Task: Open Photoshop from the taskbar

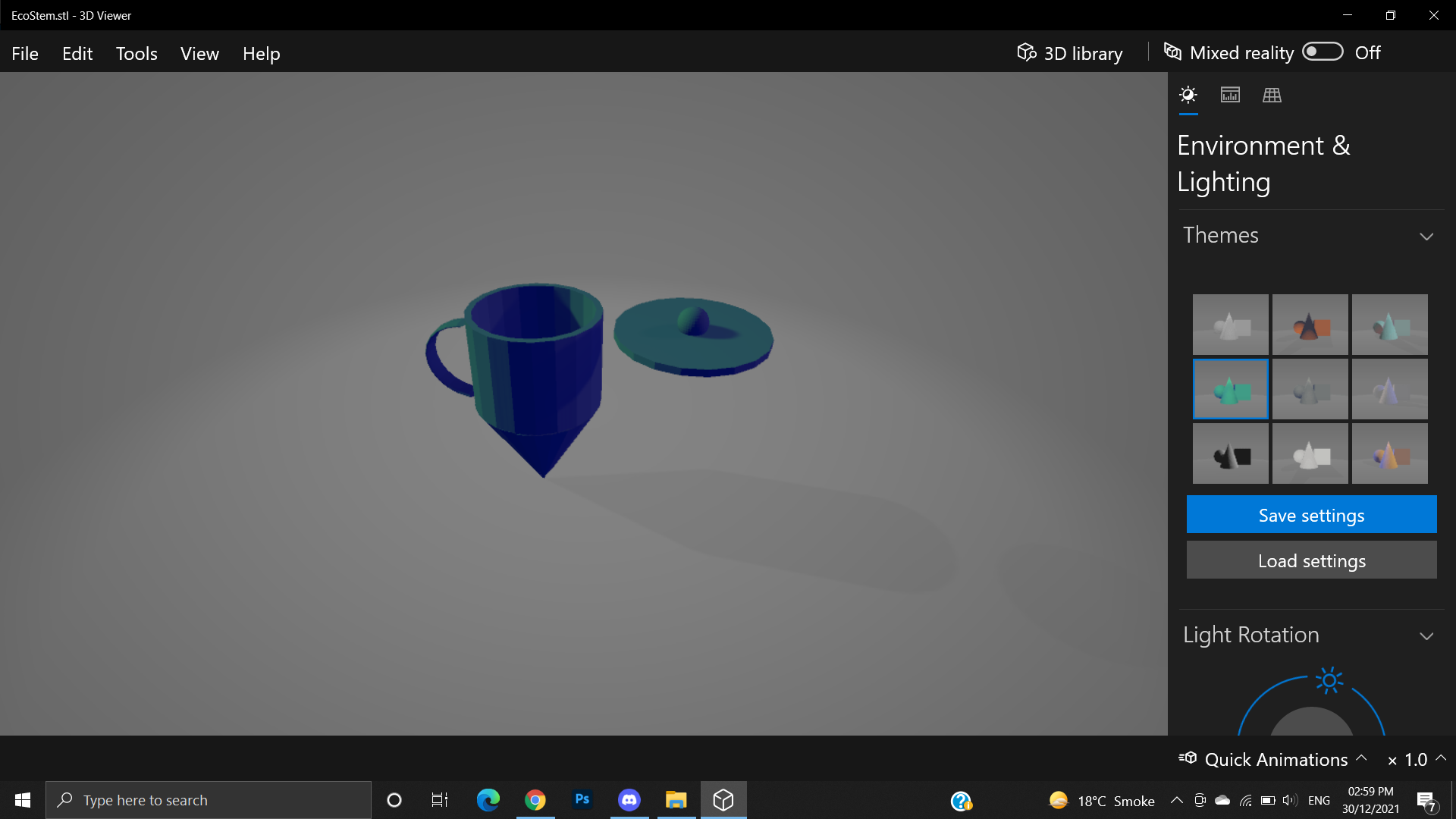Action: pyautogui.click(x=582, y=799)
